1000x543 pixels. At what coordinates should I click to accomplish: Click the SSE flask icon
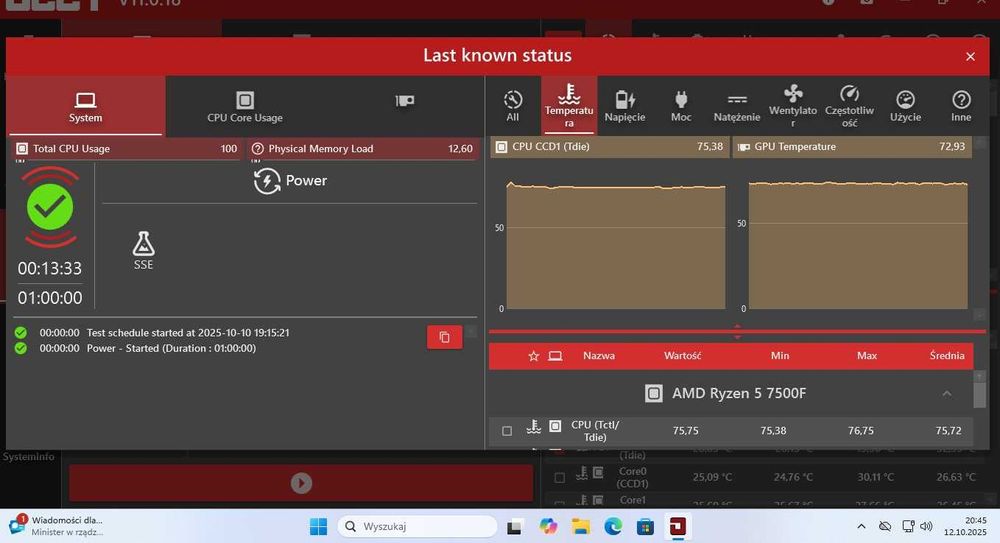(x=143, y=244)
